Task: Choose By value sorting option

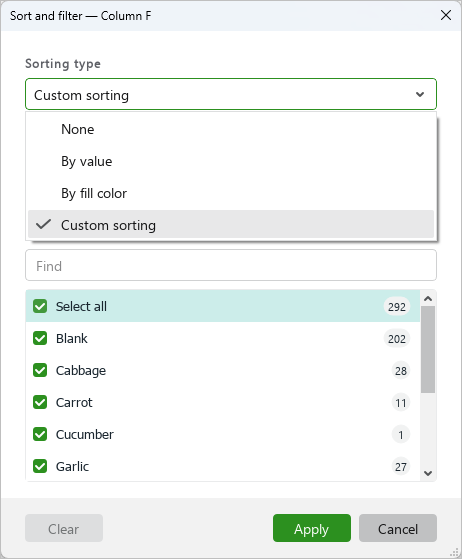Action: tap(231, 161)
